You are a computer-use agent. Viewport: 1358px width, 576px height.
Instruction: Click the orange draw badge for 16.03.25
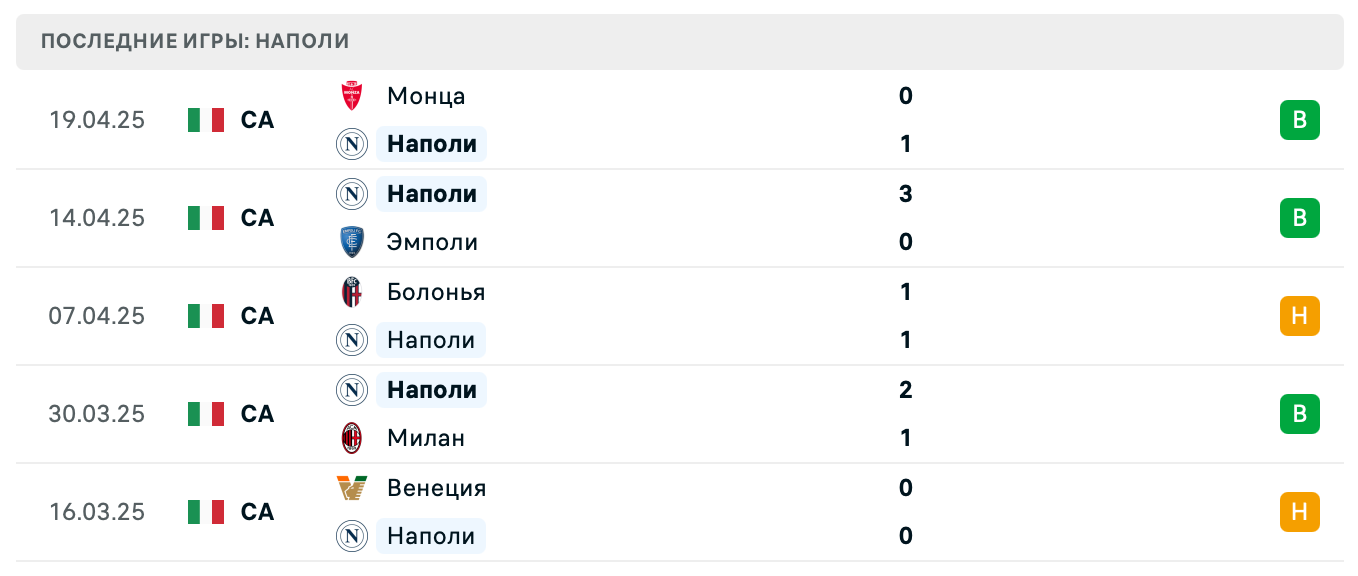pos(1299,512)
